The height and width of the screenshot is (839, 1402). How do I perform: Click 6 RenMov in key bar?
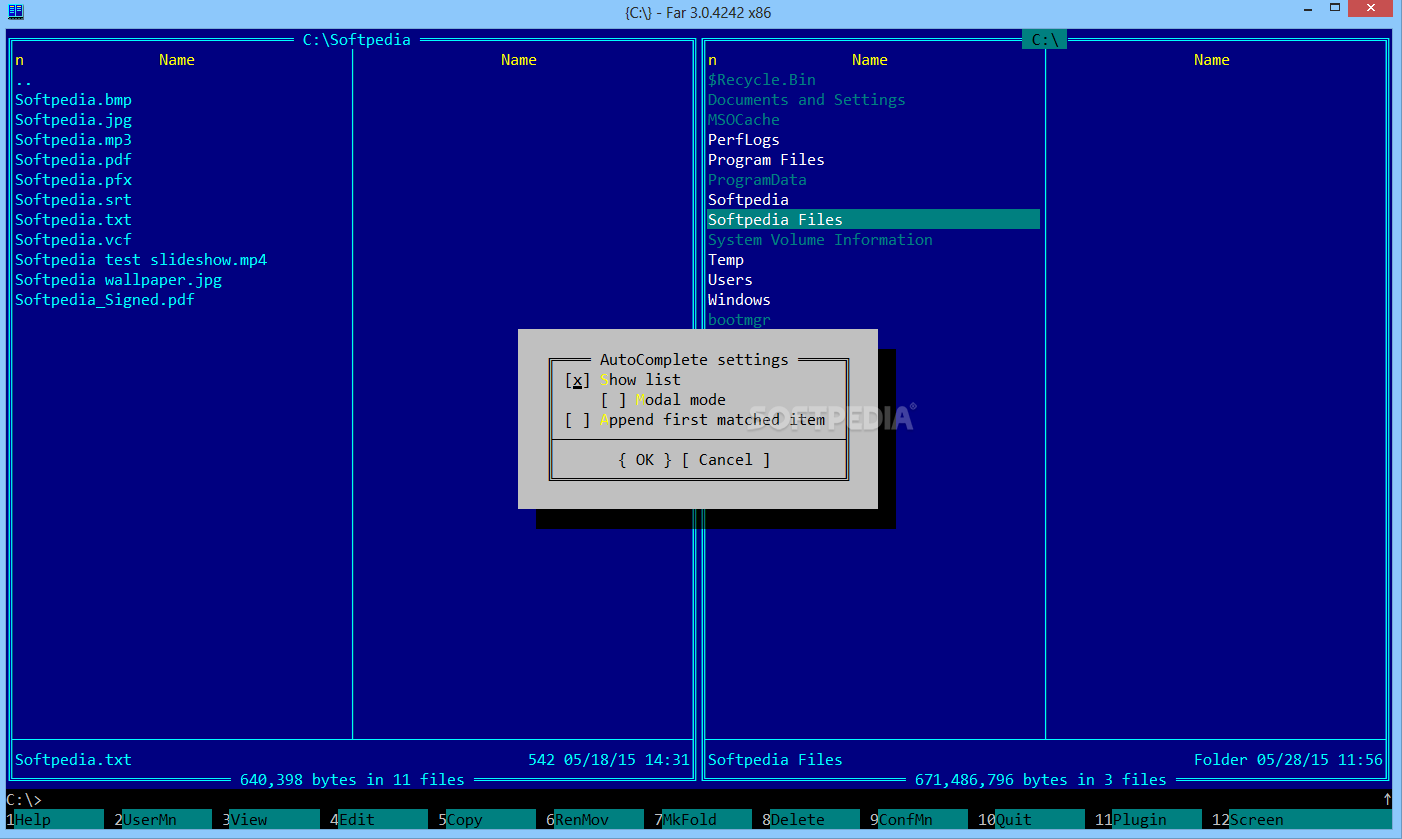(594, 820)
